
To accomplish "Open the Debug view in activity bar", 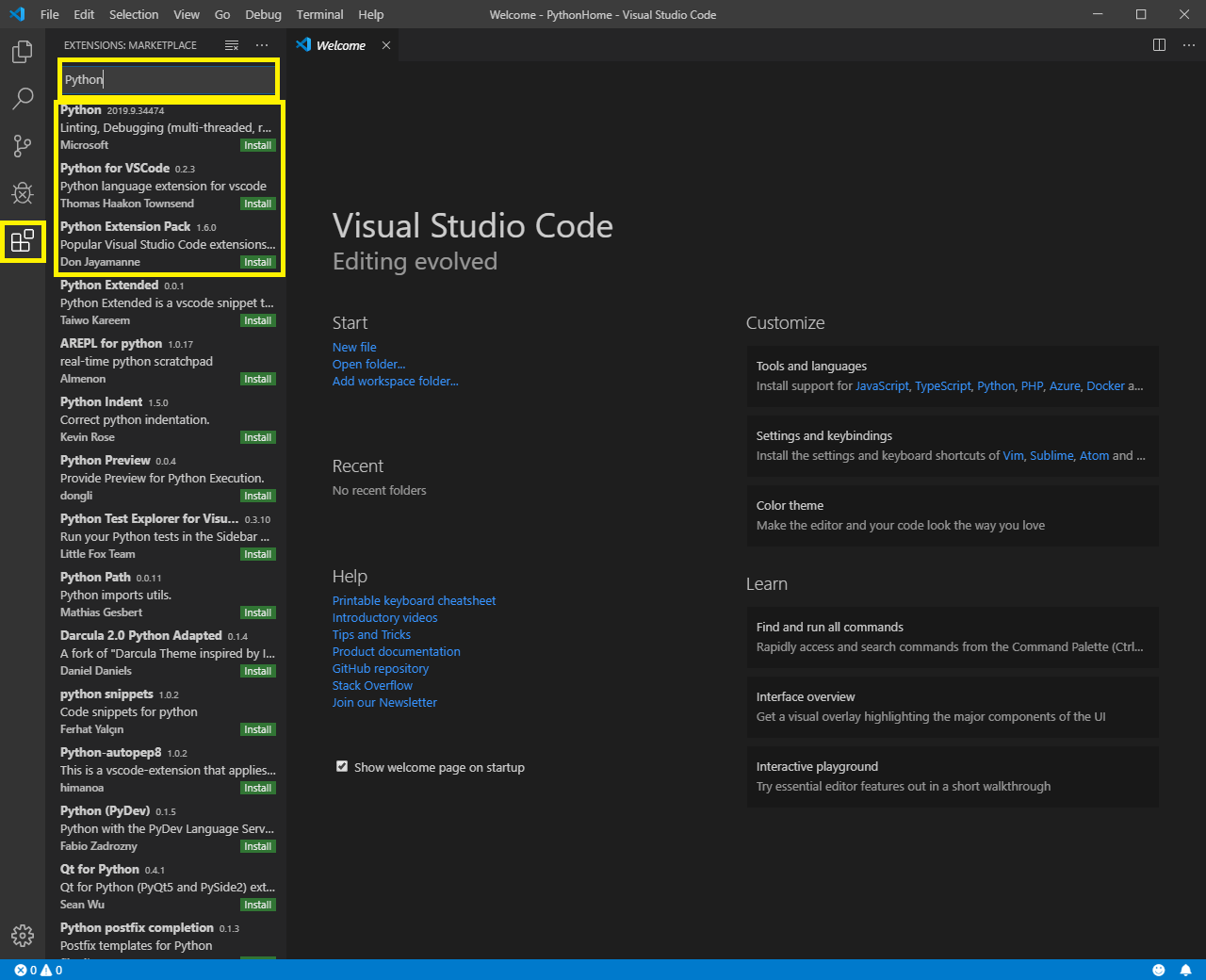I will point(23,193).
